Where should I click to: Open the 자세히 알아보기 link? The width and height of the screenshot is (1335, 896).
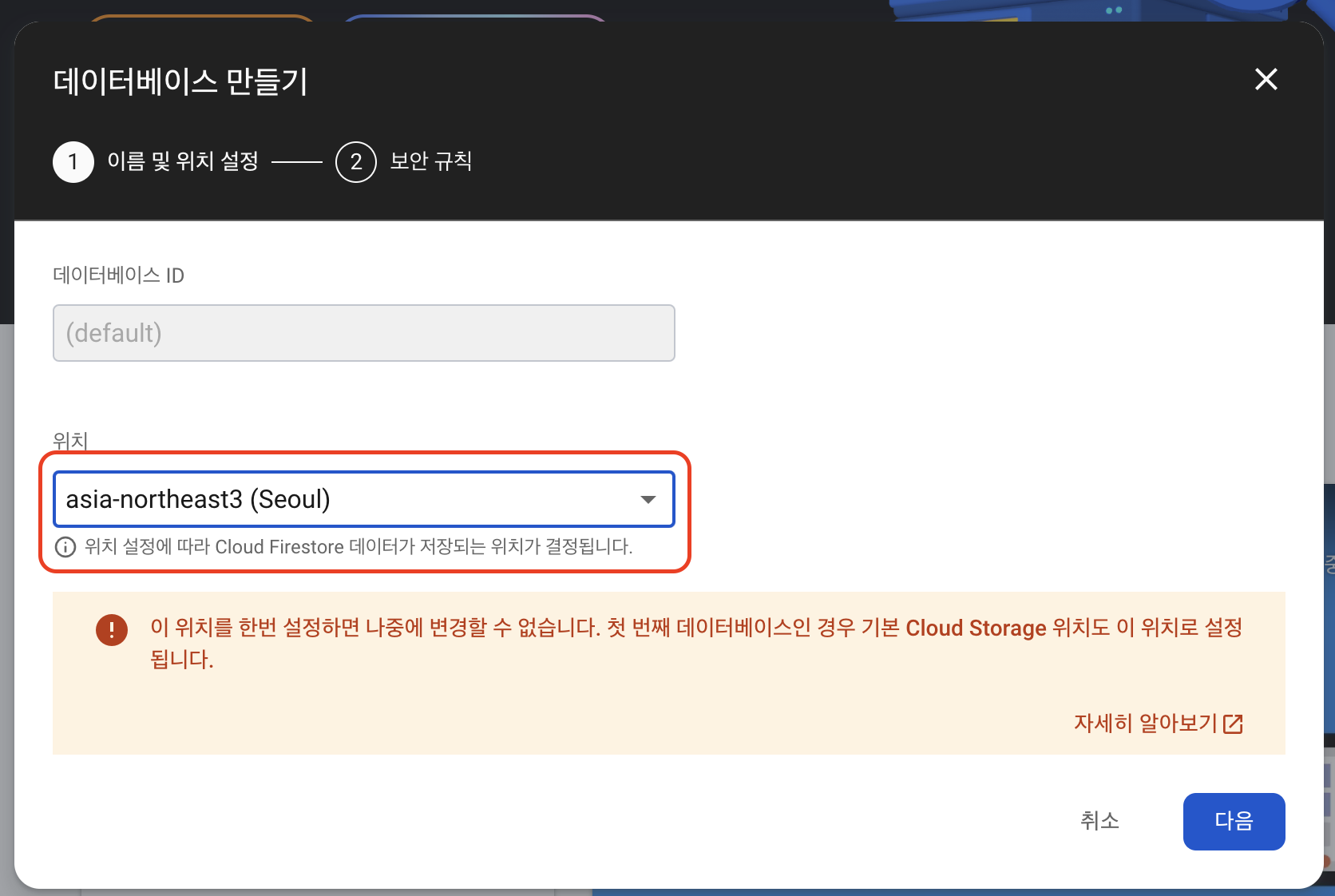(x=1145, y=724)
